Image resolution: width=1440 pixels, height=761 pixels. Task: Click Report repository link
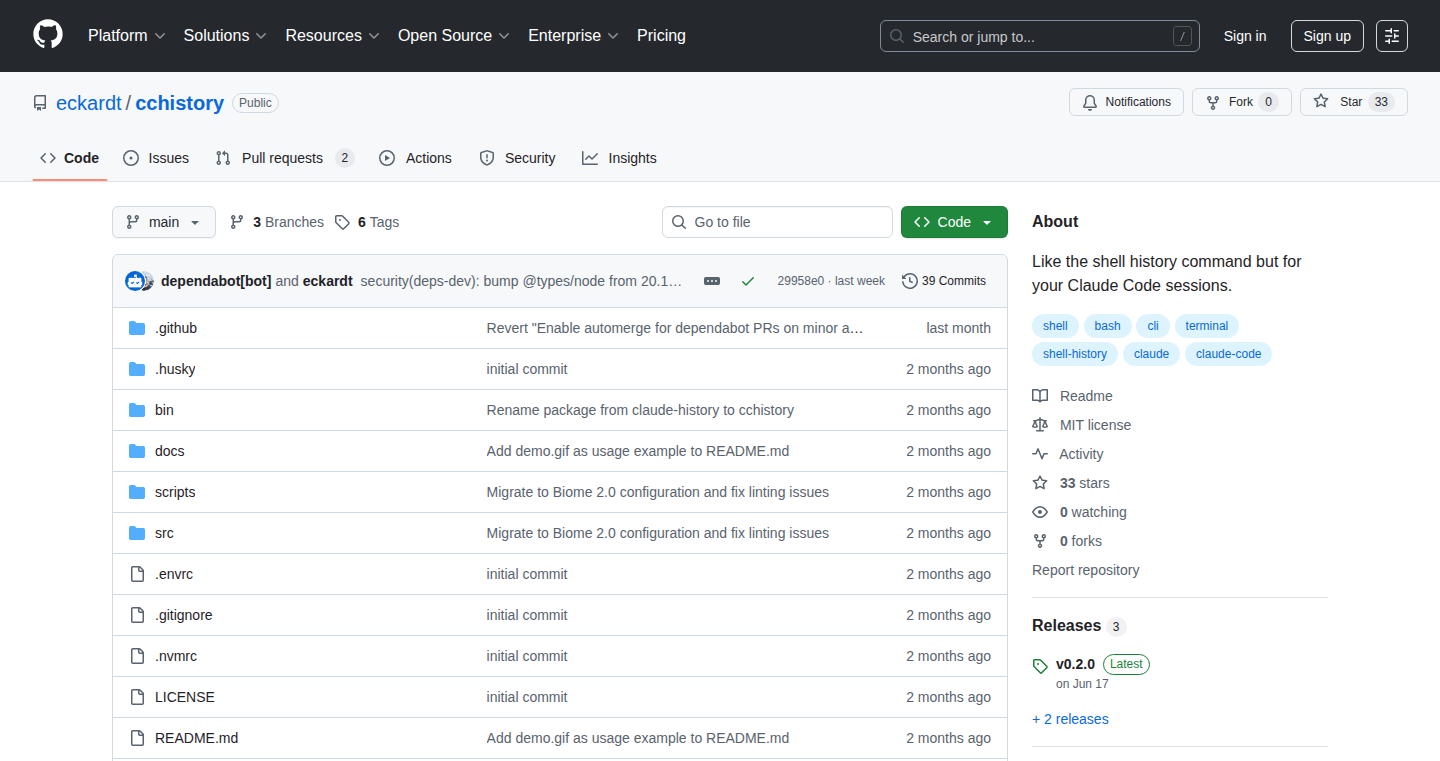[x=1085, y=570]
